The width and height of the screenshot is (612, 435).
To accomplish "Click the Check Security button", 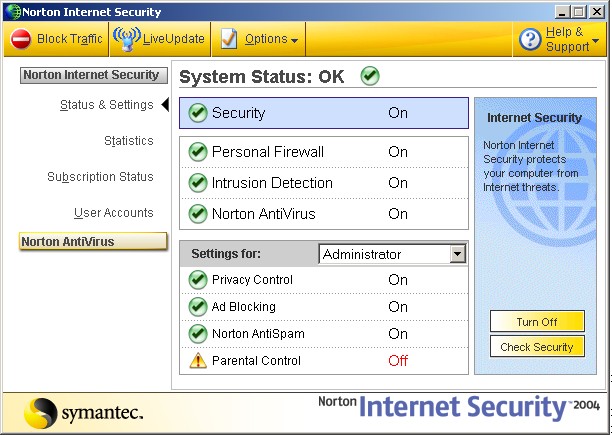I will (537, 346).
